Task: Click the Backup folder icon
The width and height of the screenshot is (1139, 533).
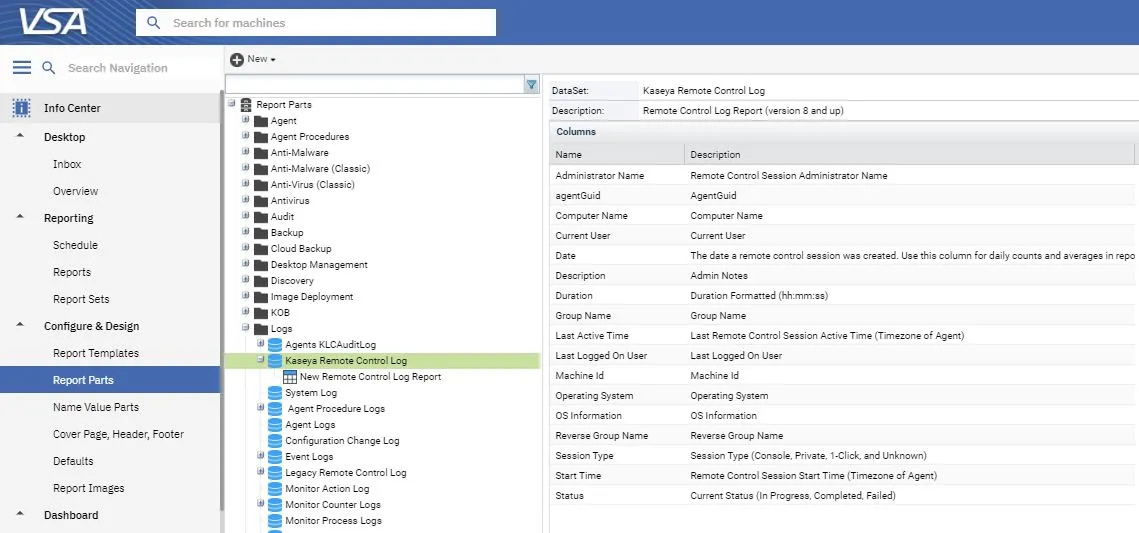Action: pos(261,233)
